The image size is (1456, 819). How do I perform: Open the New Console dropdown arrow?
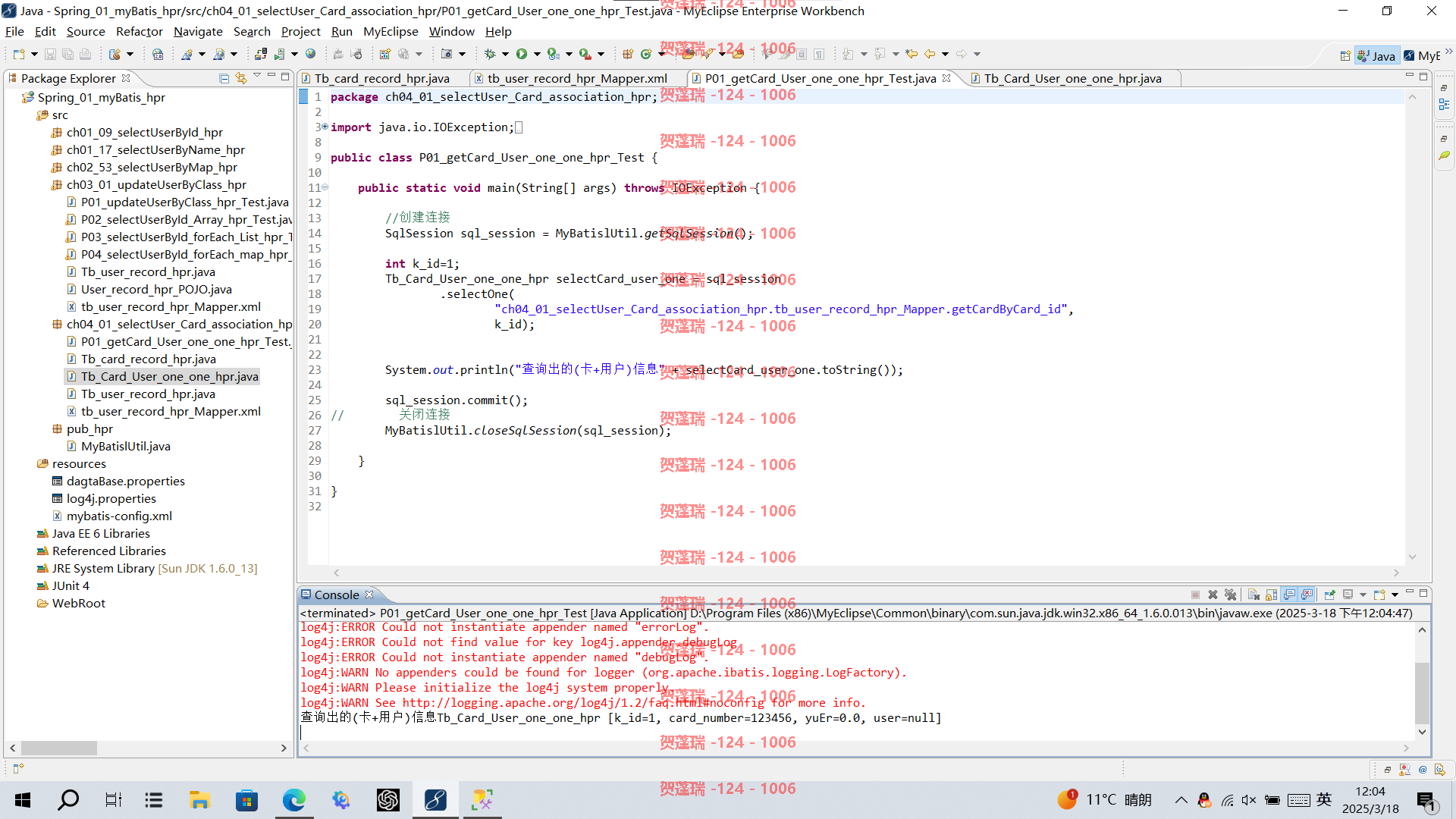pyautogui.click(x=1395, y=595)
